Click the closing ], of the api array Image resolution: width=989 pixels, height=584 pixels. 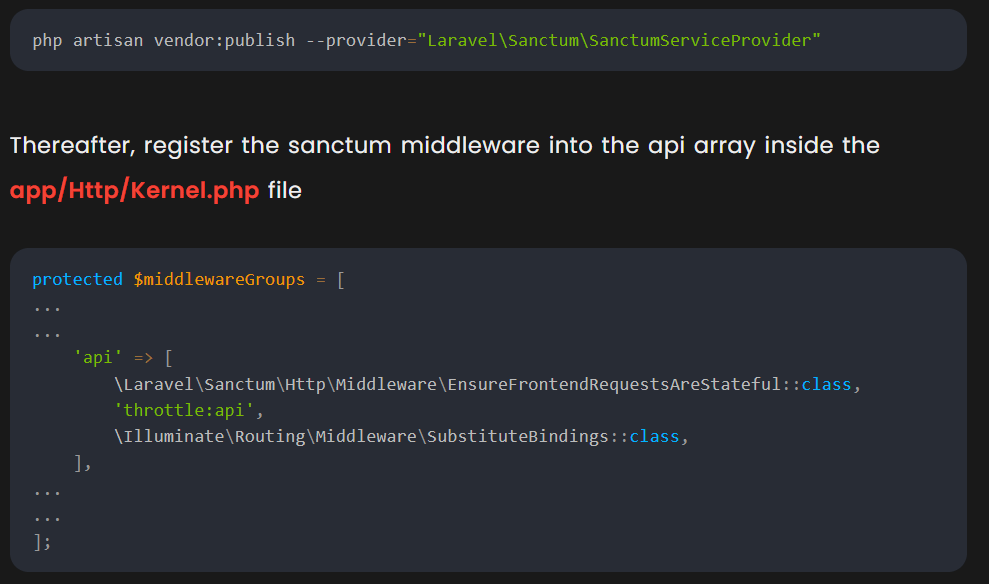[x=83, y=463]
